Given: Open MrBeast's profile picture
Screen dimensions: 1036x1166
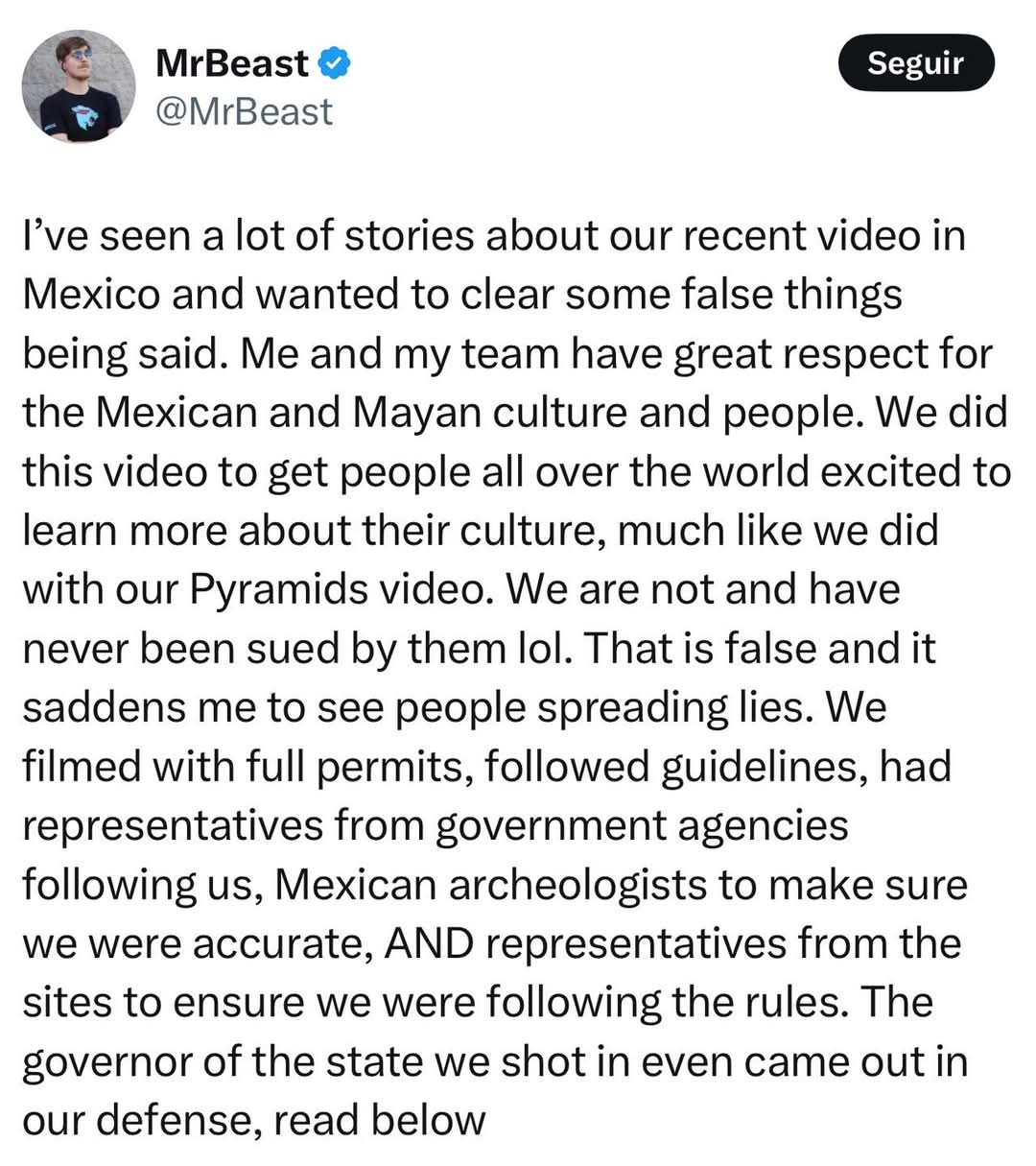Looking at the screenshot, I should (x=78, y=86).
